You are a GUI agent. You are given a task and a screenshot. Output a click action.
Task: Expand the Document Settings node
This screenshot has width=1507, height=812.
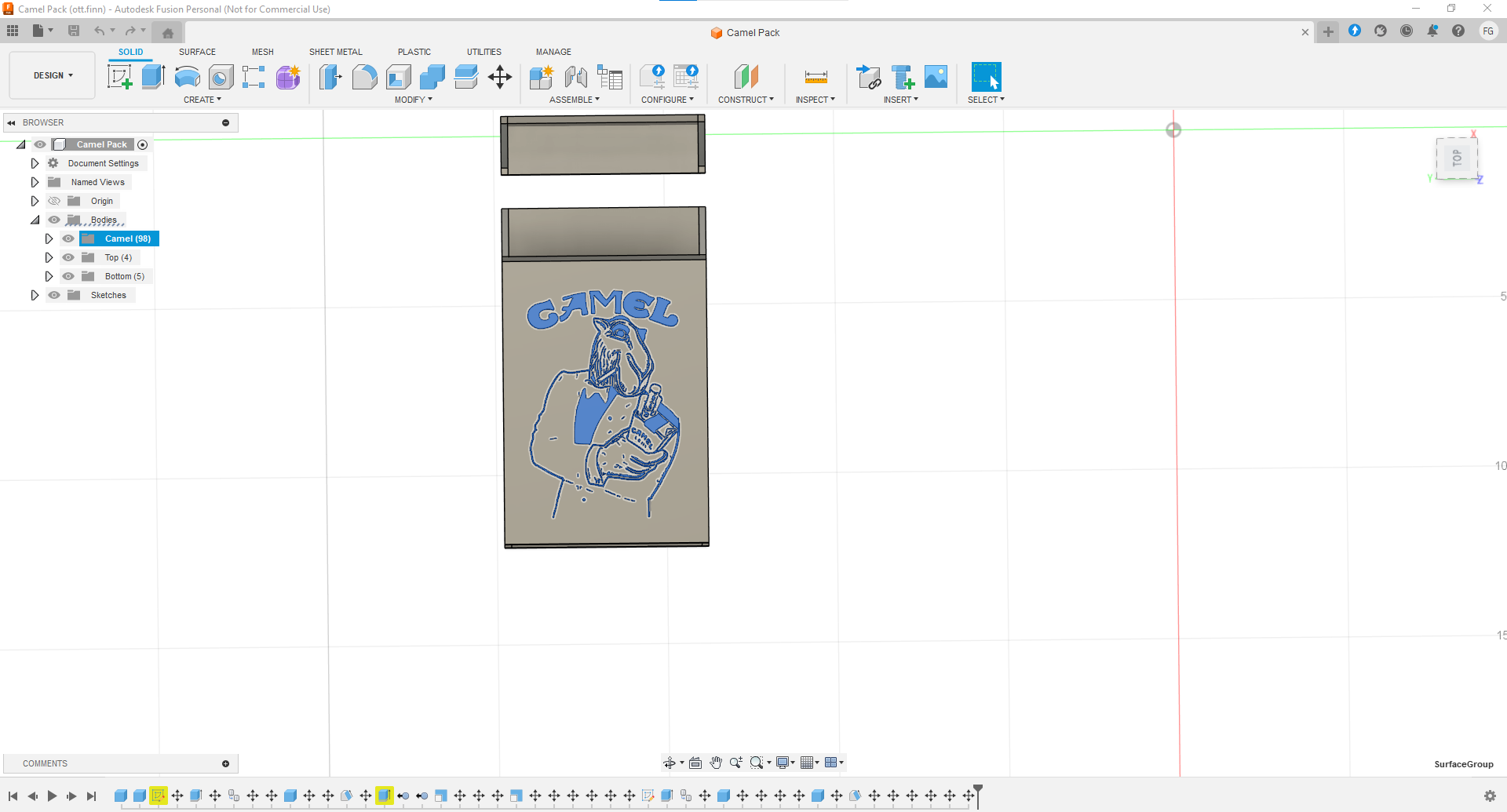click(35, 163)
